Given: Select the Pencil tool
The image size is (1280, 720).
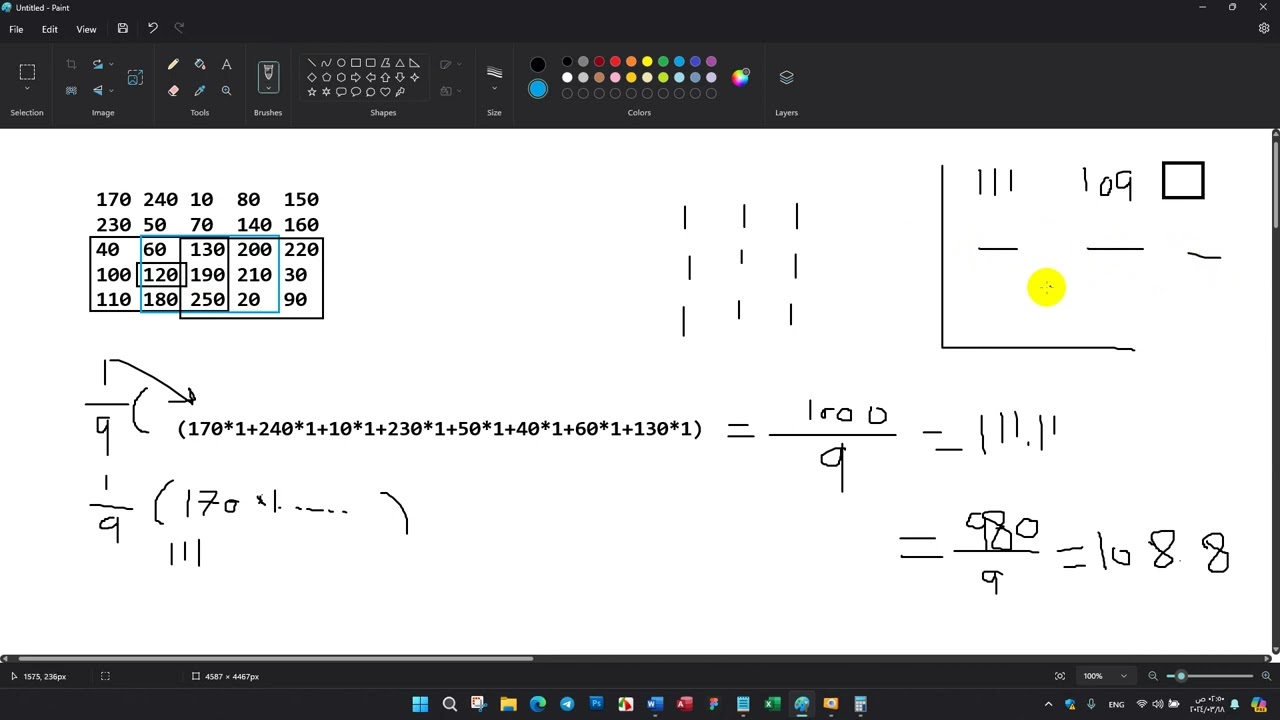Looking at the screenshot, I should (x=173, y=65).
